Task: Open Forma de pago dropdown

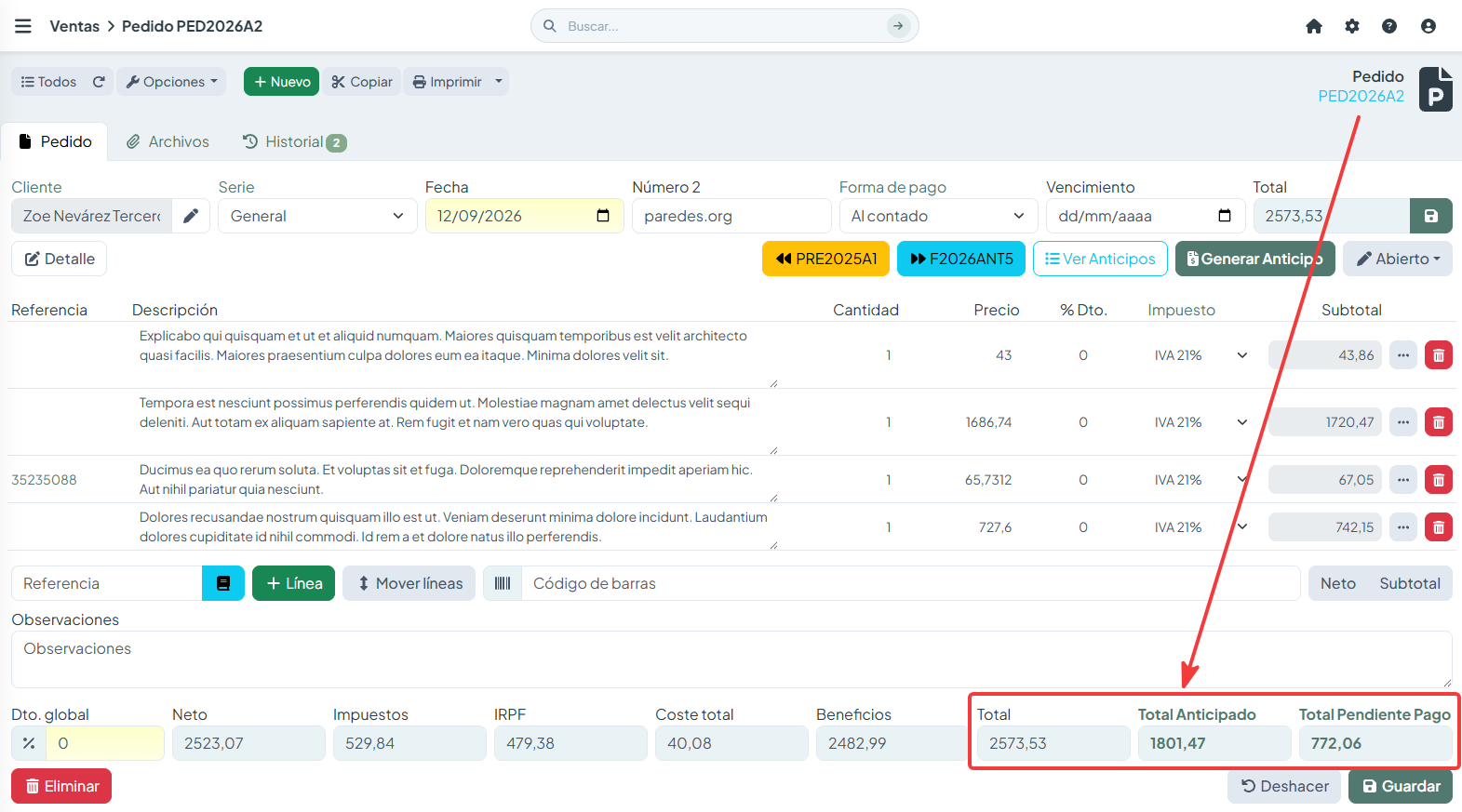Action: (x=938, y=216)
